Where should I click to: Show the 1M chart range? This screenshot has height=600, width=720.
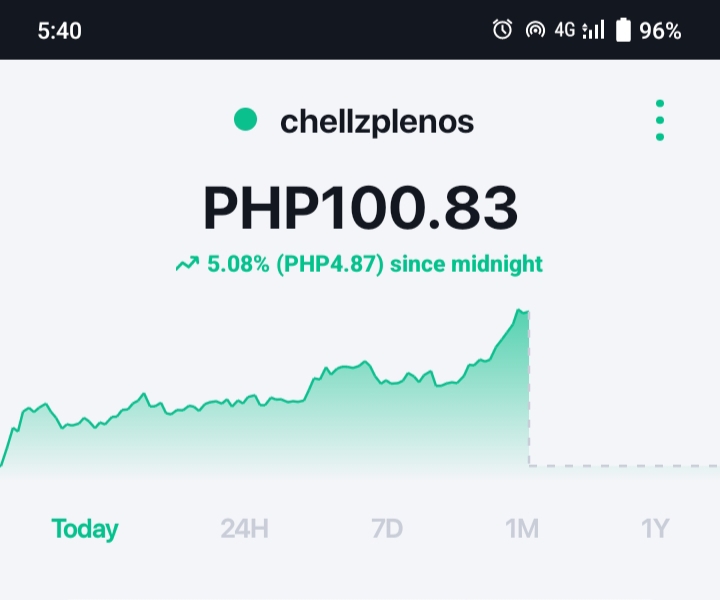[522, 529]
